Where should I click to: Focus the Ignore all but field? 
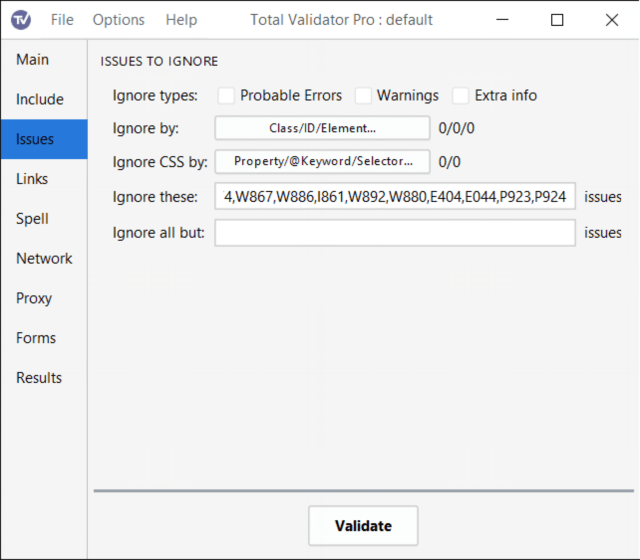(x=395, y=233)
